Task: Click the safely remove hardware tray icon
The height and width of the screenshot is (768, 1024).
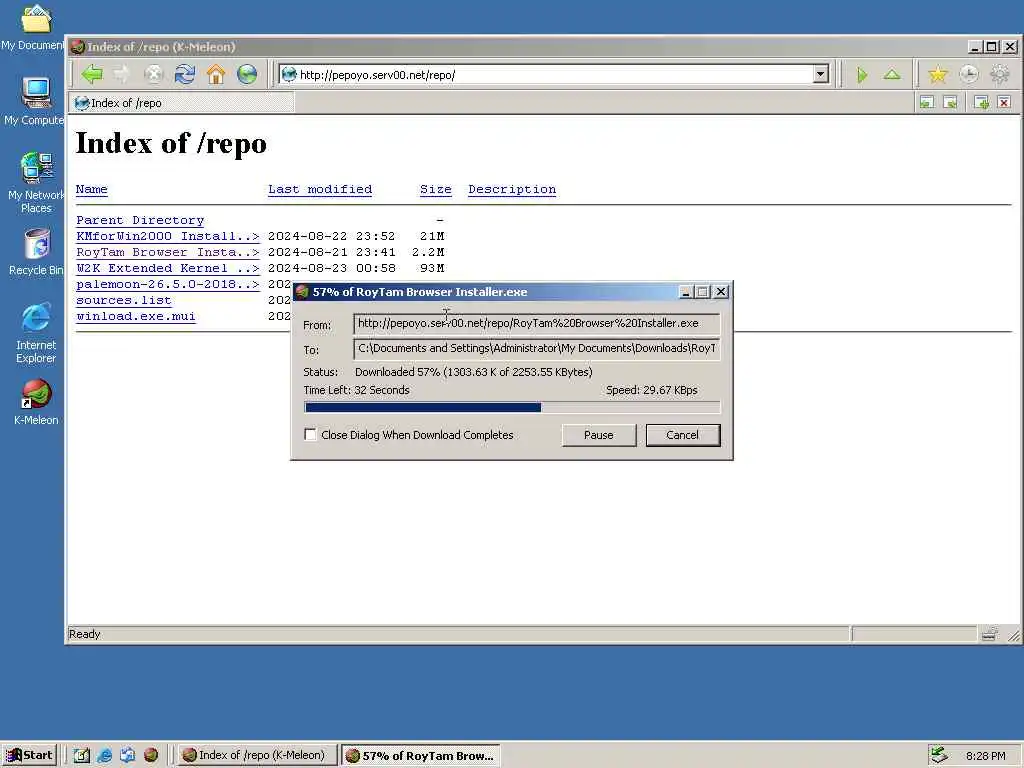Action: 939,755
